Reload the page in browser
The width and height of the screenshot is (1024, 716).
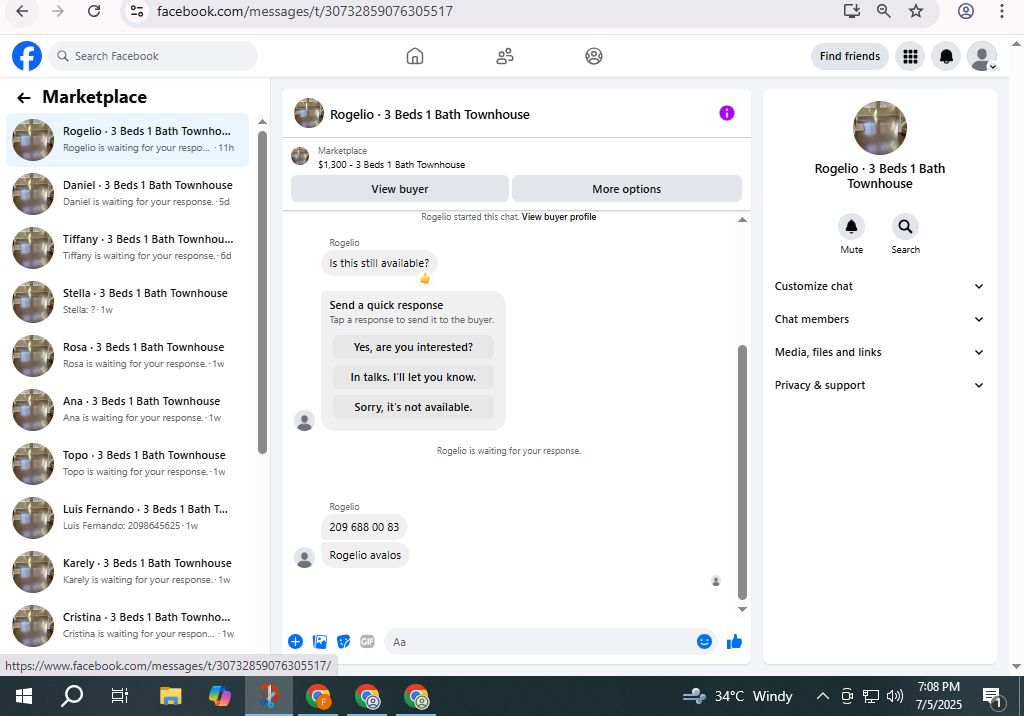point(94,11)
